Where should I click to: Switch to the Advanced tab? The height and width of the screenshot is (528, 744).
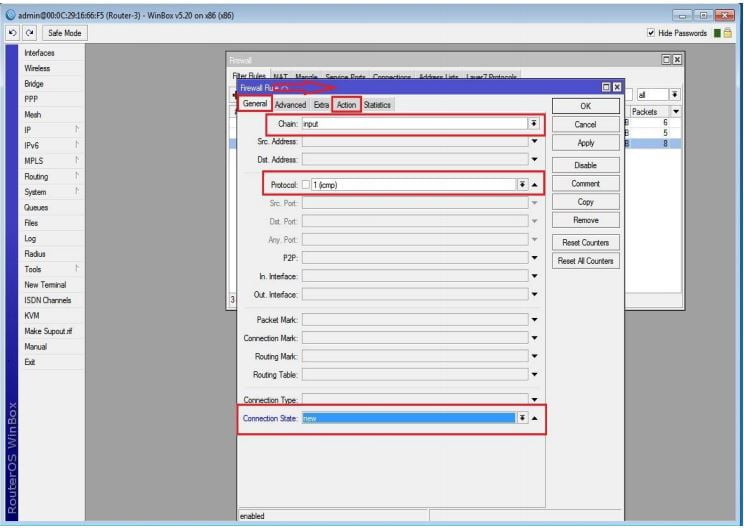pos(291,105)
